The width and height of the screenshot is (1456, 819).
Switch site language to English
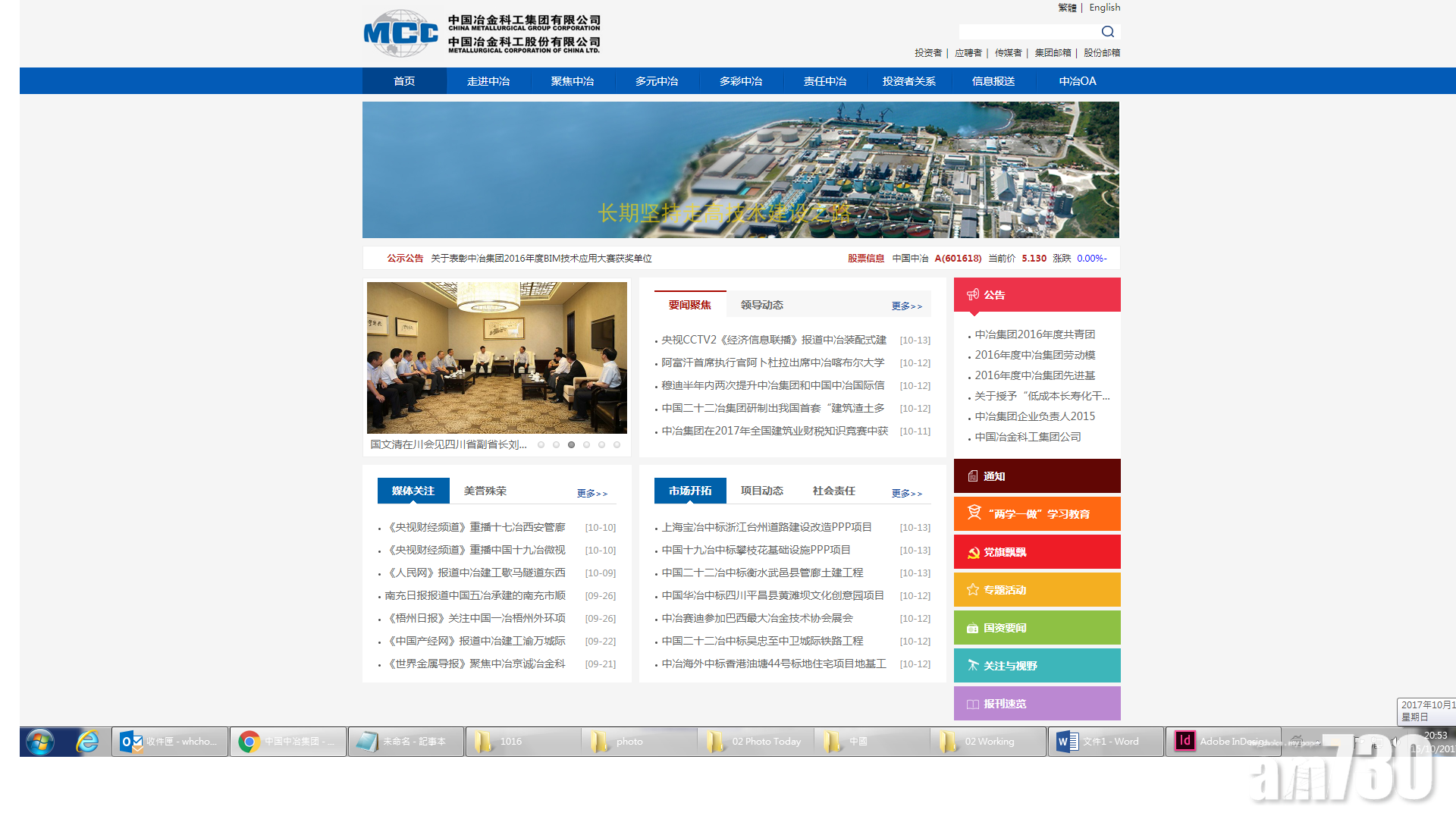click(1104, 7)
